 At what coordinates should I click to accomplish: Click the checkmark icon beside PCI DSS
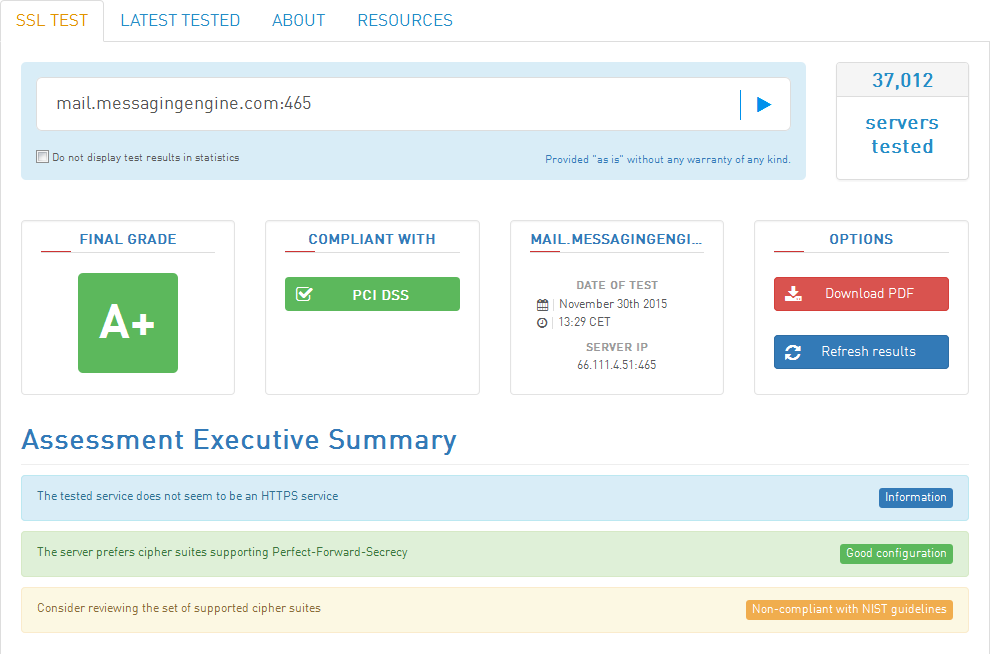point(304,294)
